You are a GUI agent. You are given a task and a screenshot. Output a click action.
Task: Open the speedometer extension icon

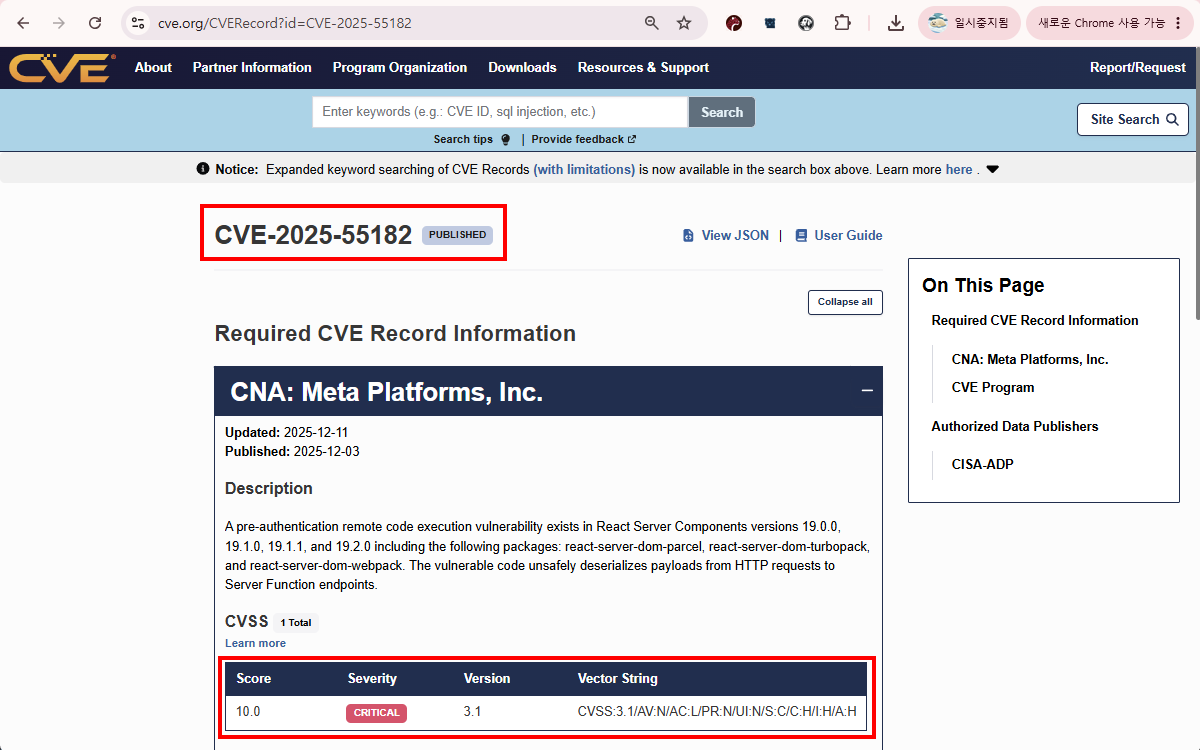pyautogui.click(x=806, y=23)
